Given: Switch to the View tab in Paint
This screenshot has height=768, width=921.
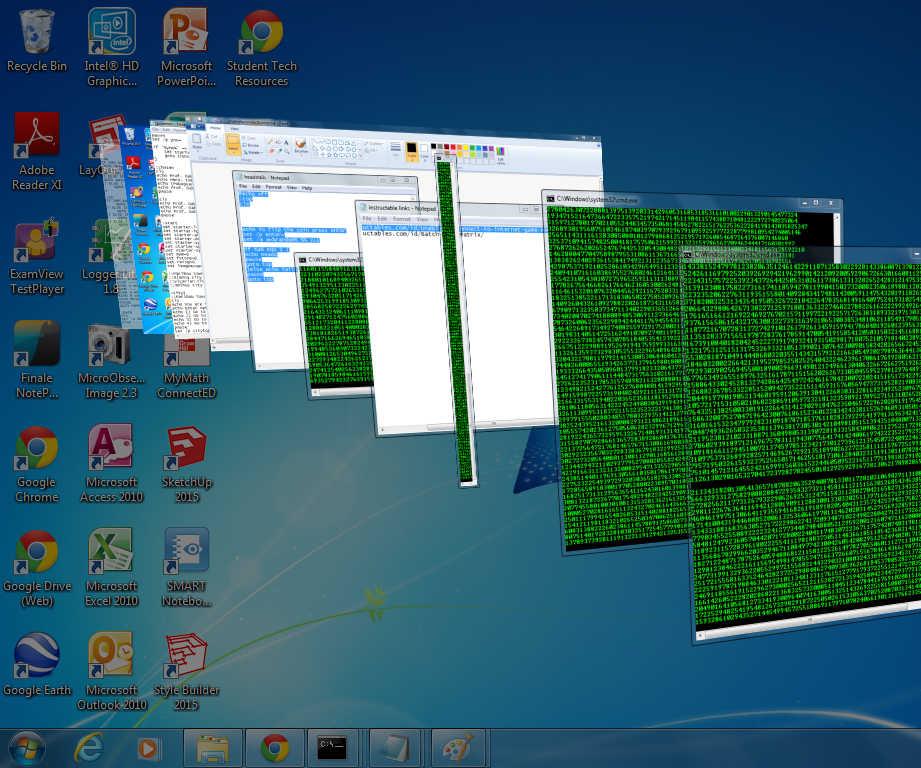Looking at the screenshot, I should point(234,128).
